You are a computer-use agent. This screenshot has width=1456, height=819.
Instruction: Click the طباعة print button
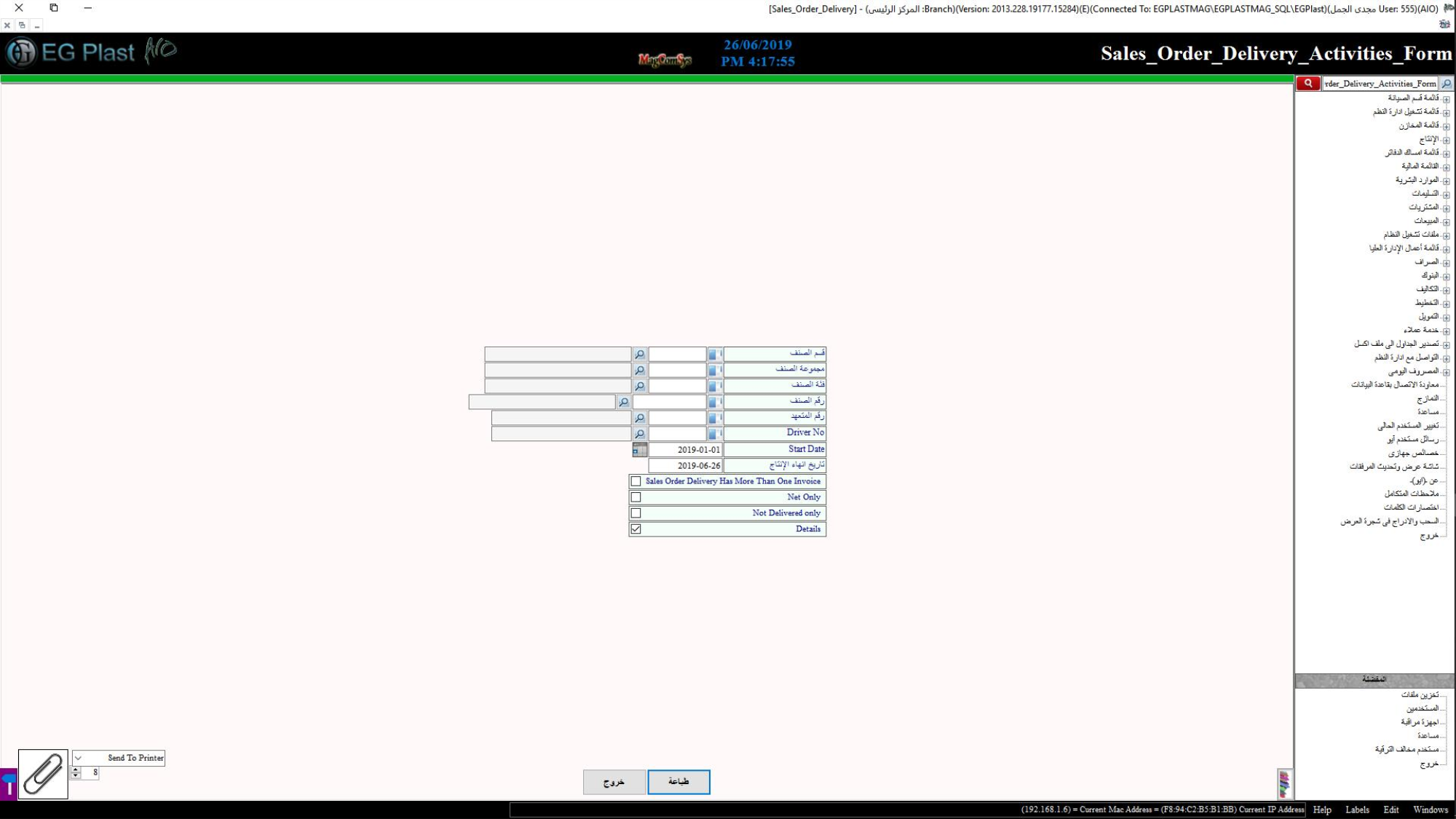click(678, 782)
